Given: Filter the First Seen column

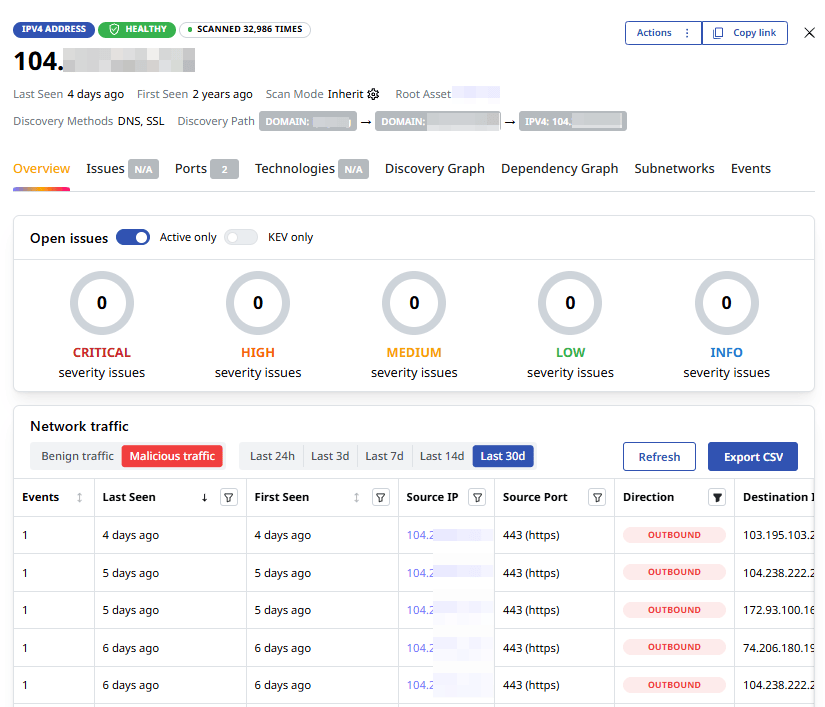Looking at the screenshot, I should point(381,497).
